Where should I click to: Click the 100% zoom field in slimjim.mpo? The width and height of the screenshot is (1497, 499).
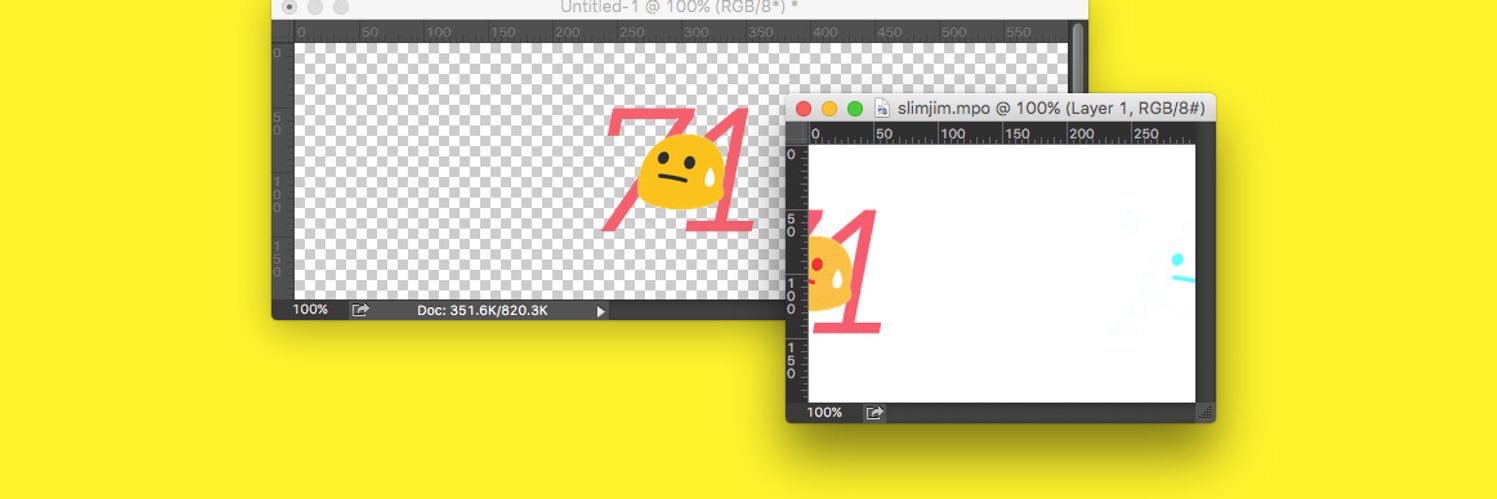[x=824, y=412]
